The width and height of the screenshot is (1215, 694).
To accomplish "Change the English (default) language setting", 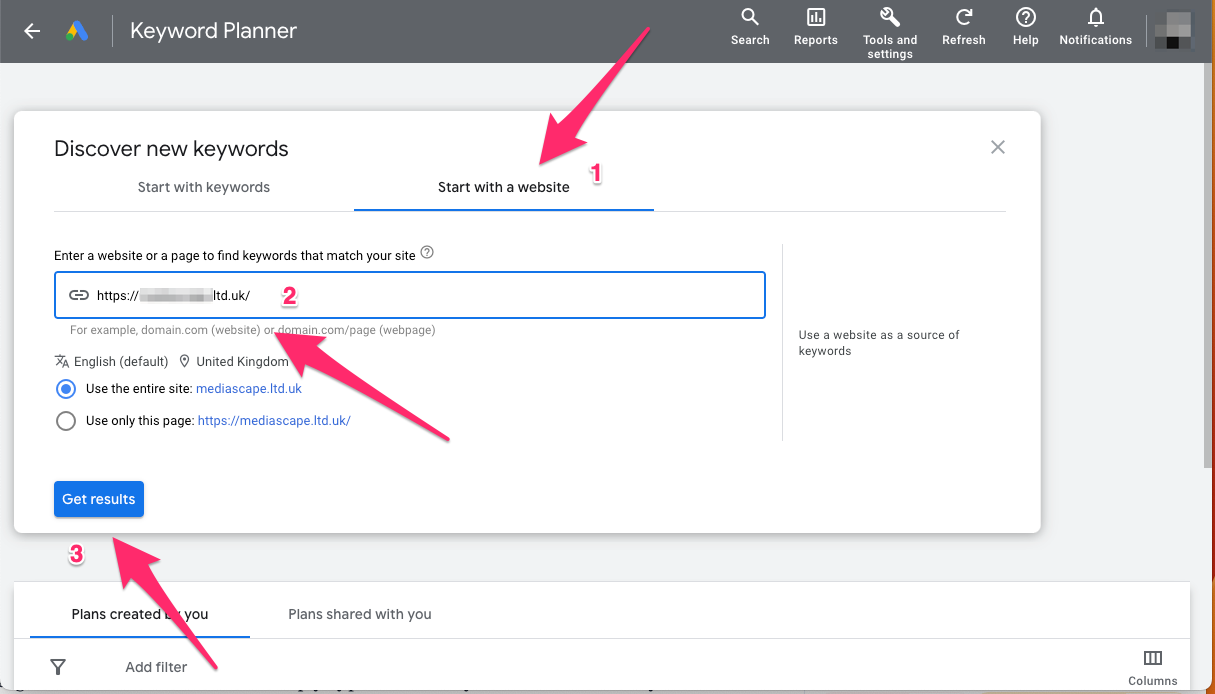I will click(x=112, y=361).
